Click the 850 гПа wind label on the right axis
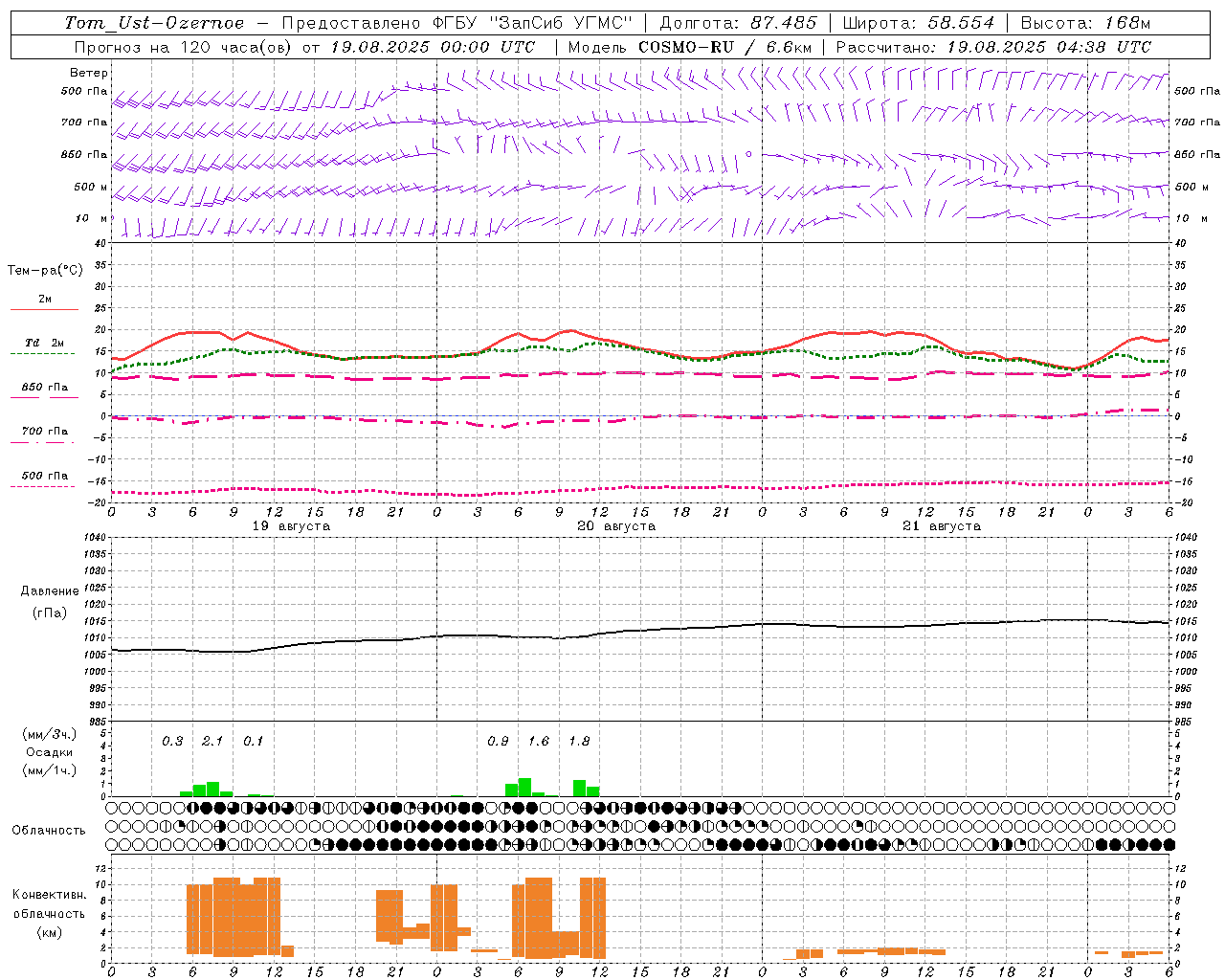The width and height of the screenshot is (1225, 980). 1197,154
